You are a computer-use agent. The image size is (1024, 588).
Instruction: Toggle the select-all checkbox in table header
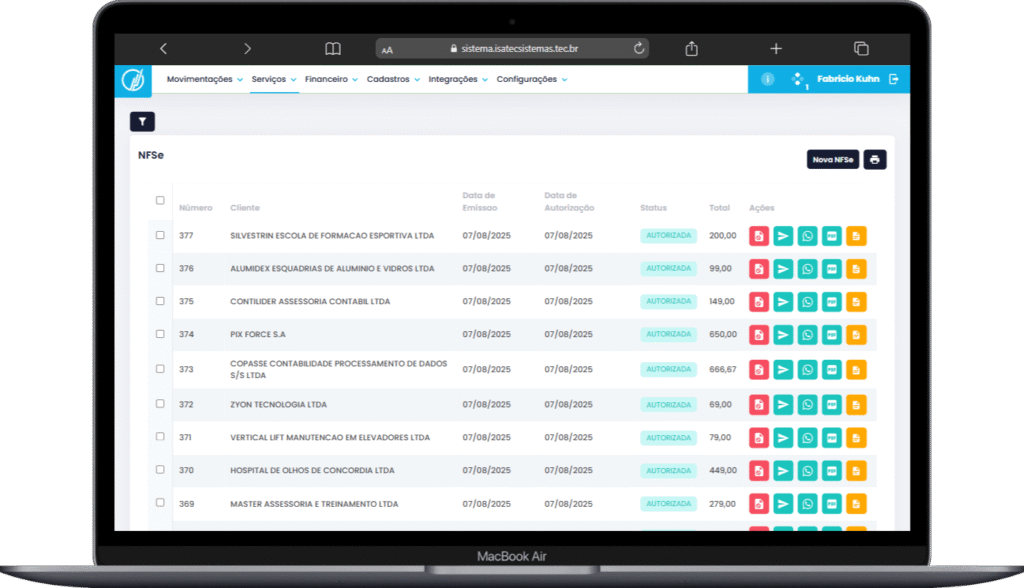160,200
